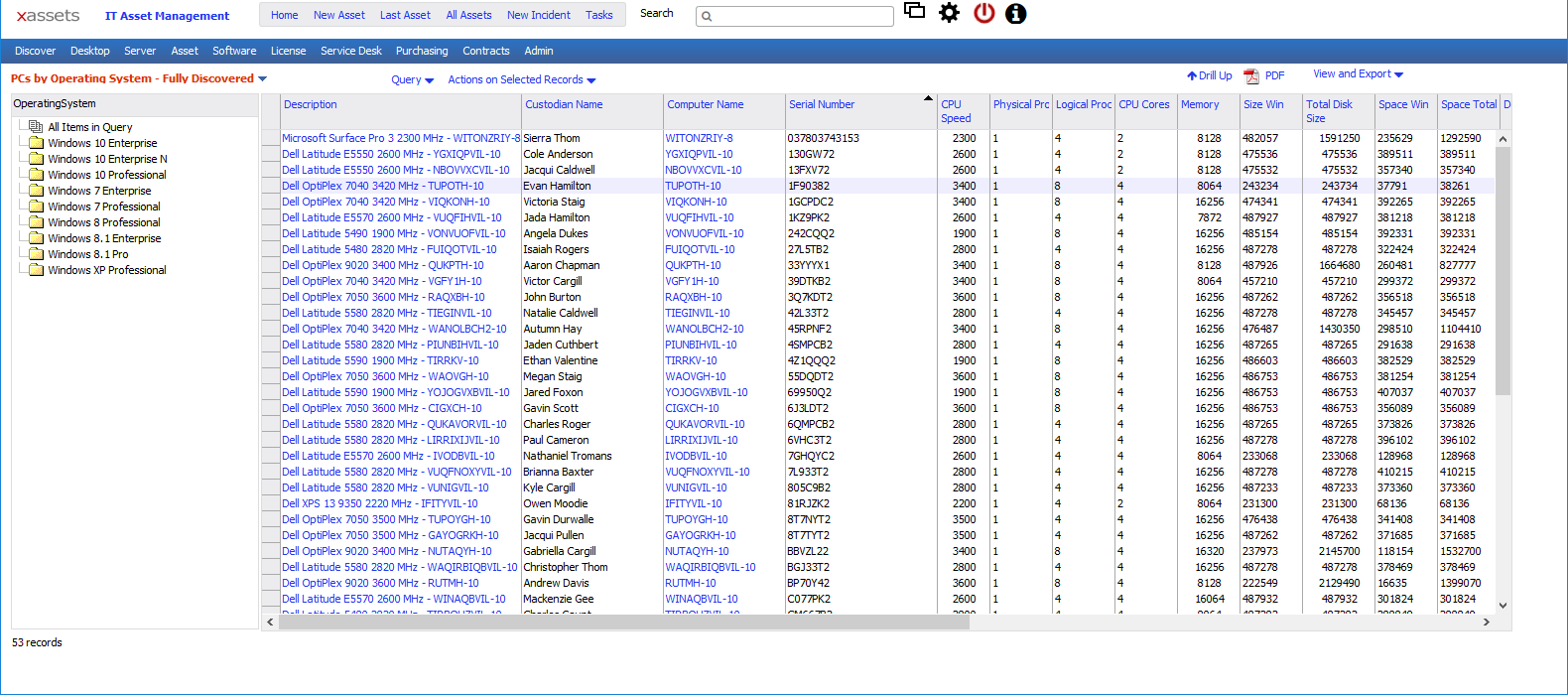
Task: Click the IT Asset Management title link
Action: 167,16
